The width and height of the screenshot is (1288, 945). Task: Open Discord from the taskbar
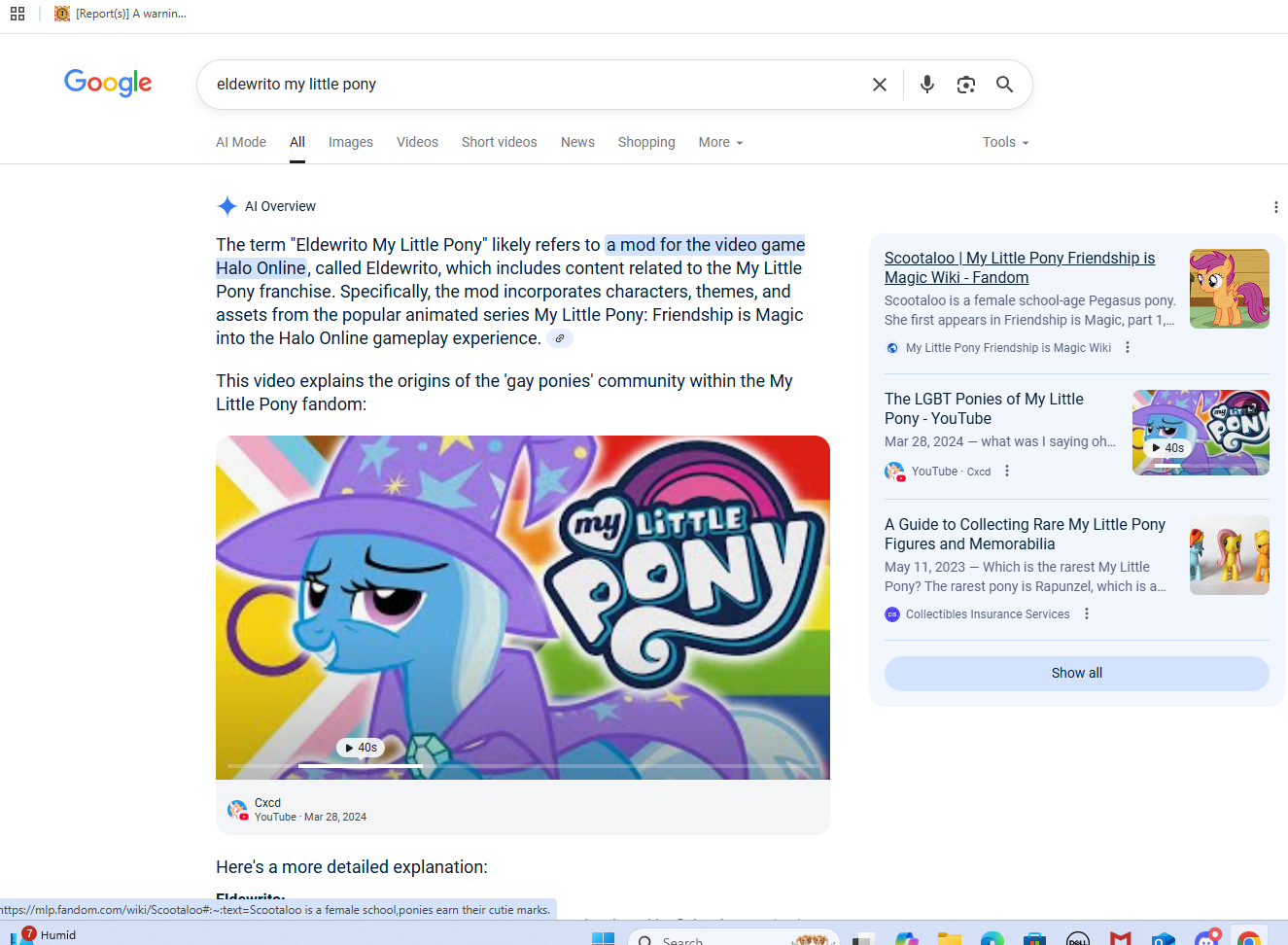tap(1207, 938)
